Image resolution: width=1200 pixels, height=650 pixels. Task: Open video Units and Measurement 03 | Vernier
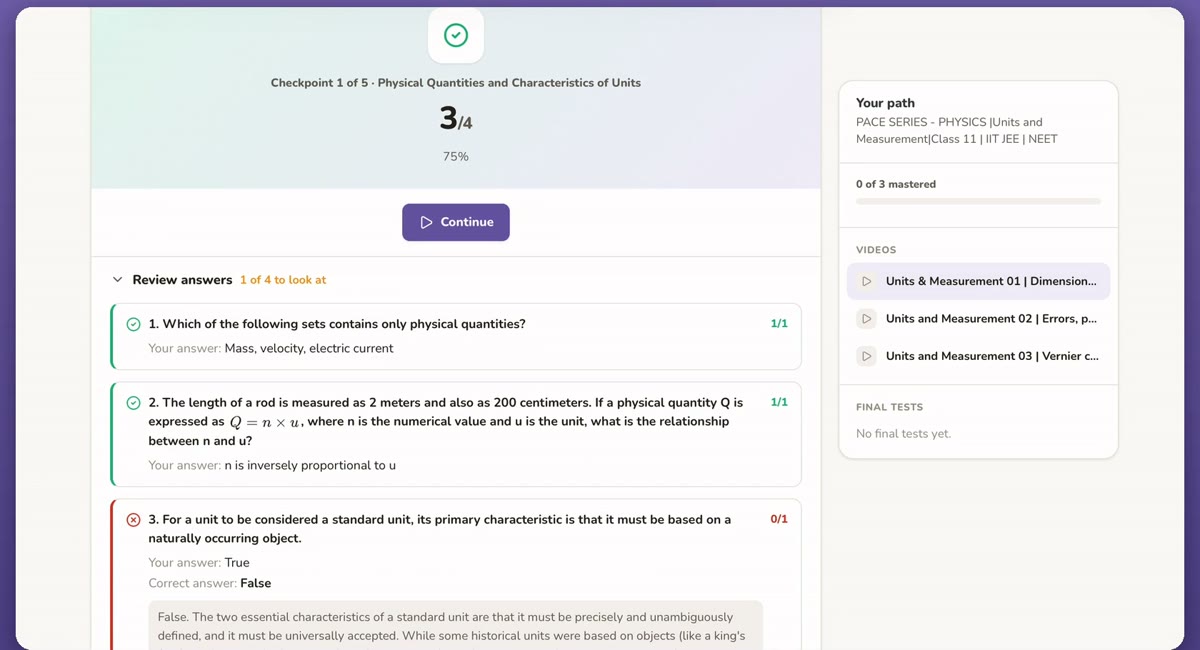[x=978, y=356]
